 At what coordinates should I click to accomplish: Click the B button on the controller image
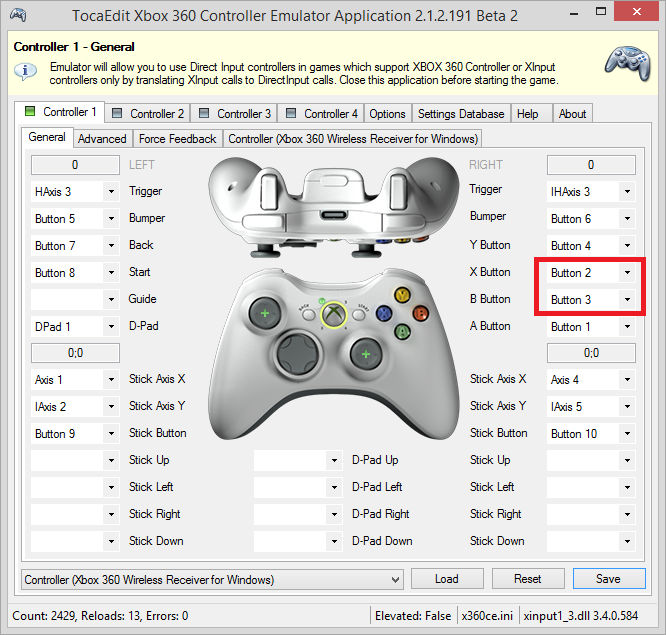tap(420, 313)
